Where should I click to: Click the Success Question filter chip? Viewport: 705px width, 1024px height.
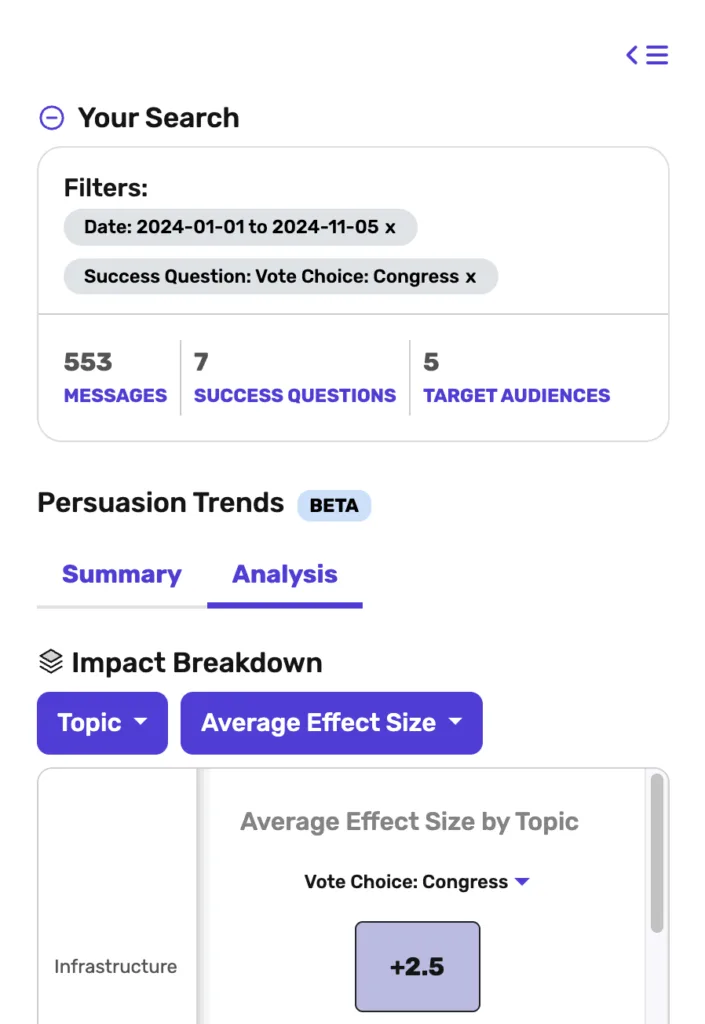coord(281,277)
